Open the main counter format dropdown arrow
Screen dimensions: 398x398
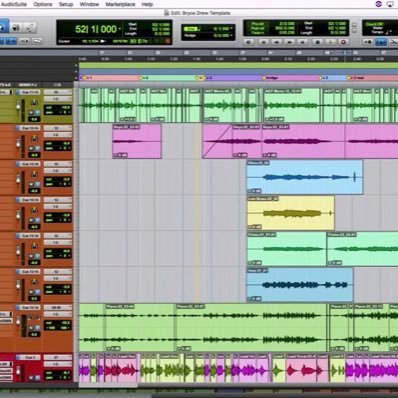tap(120, 29)
